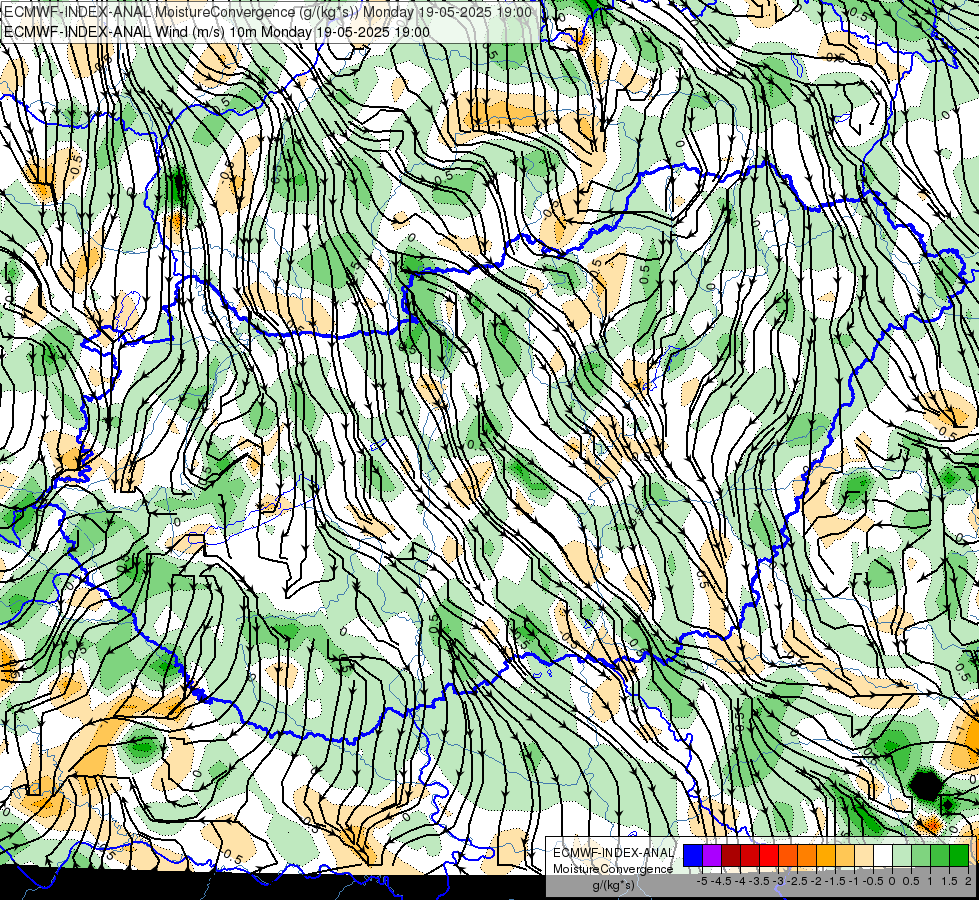The width and height of the screenshot is (979, 900).
Task: Click the white legend swatch between -0.5 and 0
Action: tap(883, 856)
